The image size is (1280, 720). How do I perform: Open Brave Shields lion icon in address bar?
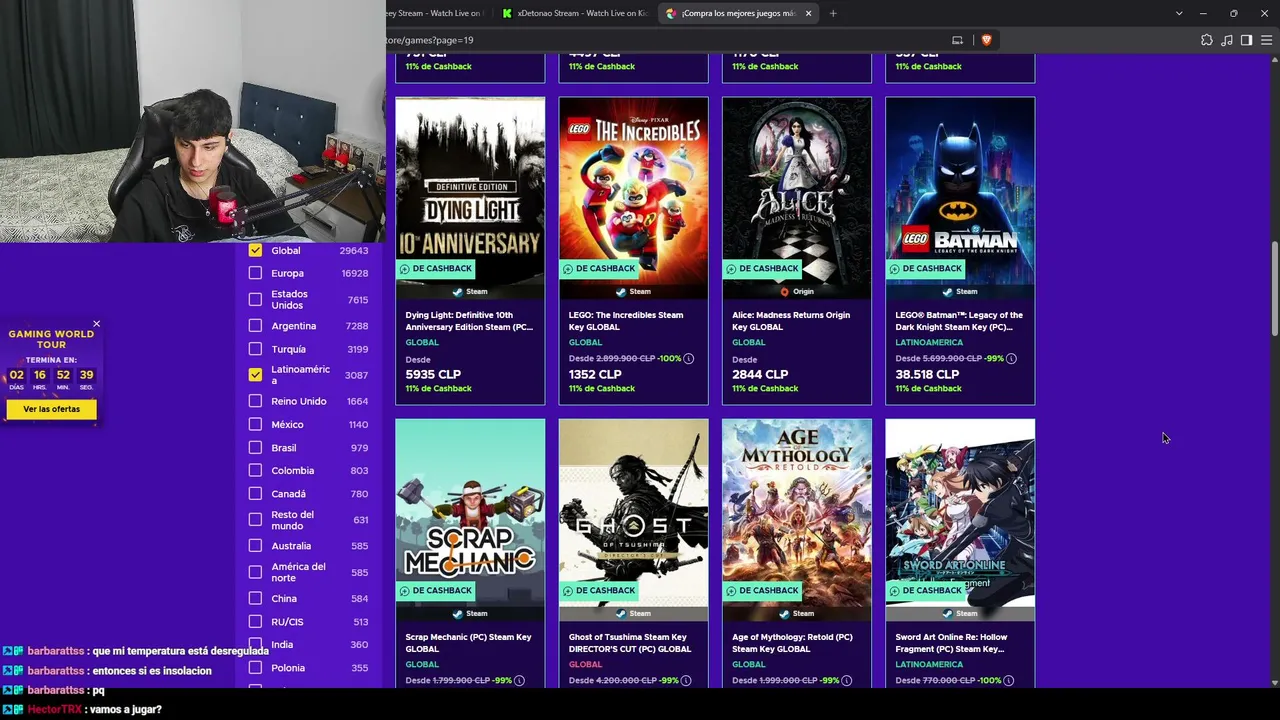coord(986,40)
